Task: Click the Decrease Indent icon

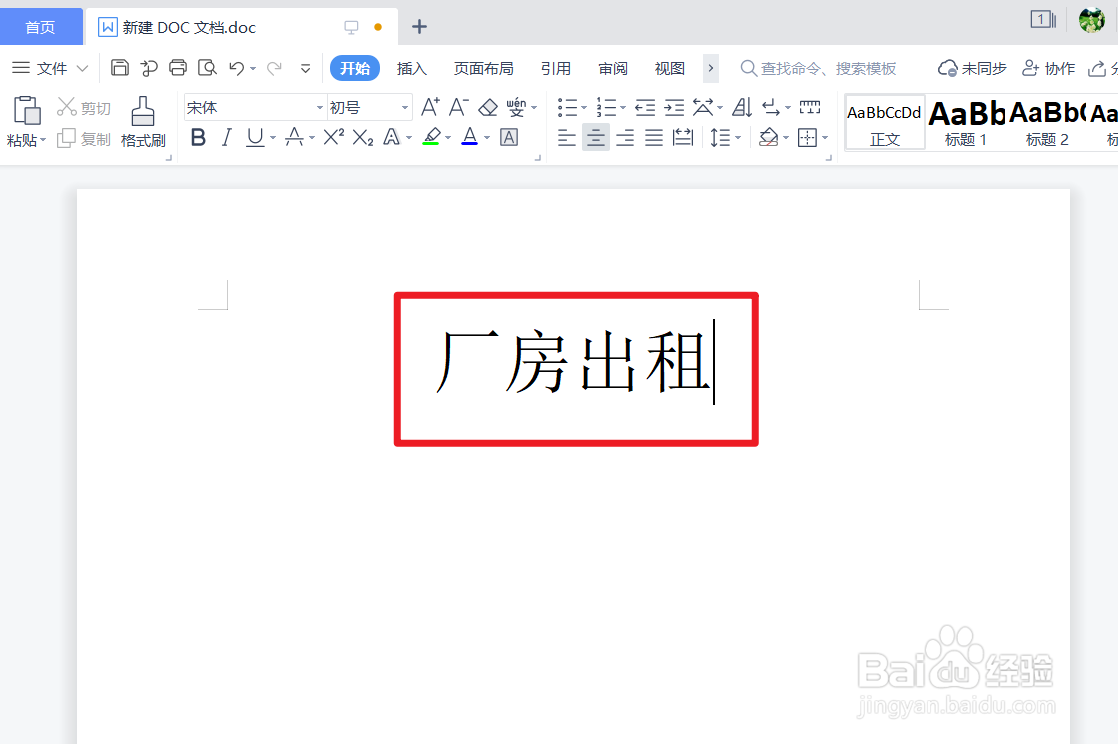Action: click(645, 107)
